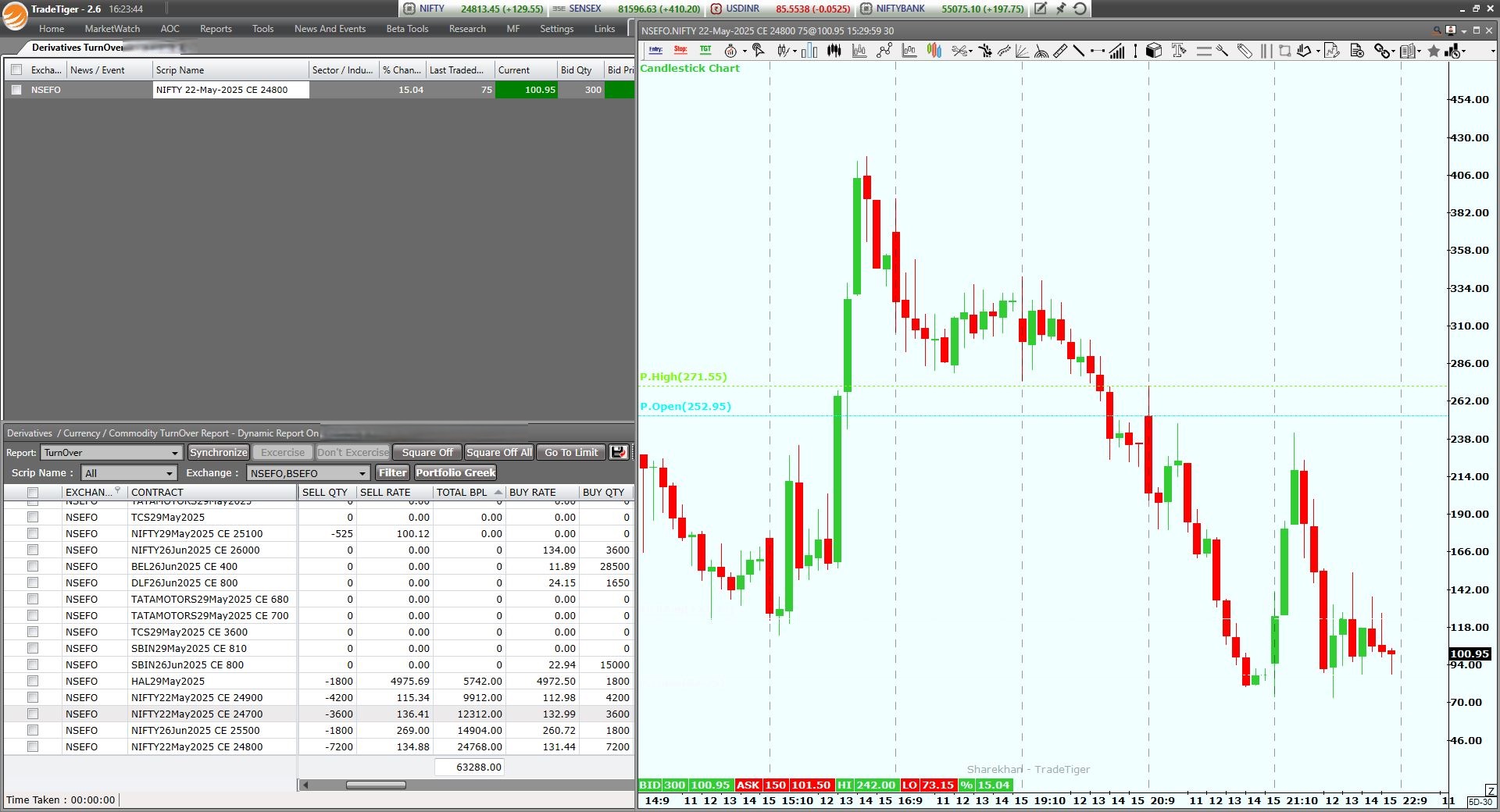Click the parallel horizontal lines tool
The image size is (1500, 812).
pyautogui.click(x=1204, y=51)
